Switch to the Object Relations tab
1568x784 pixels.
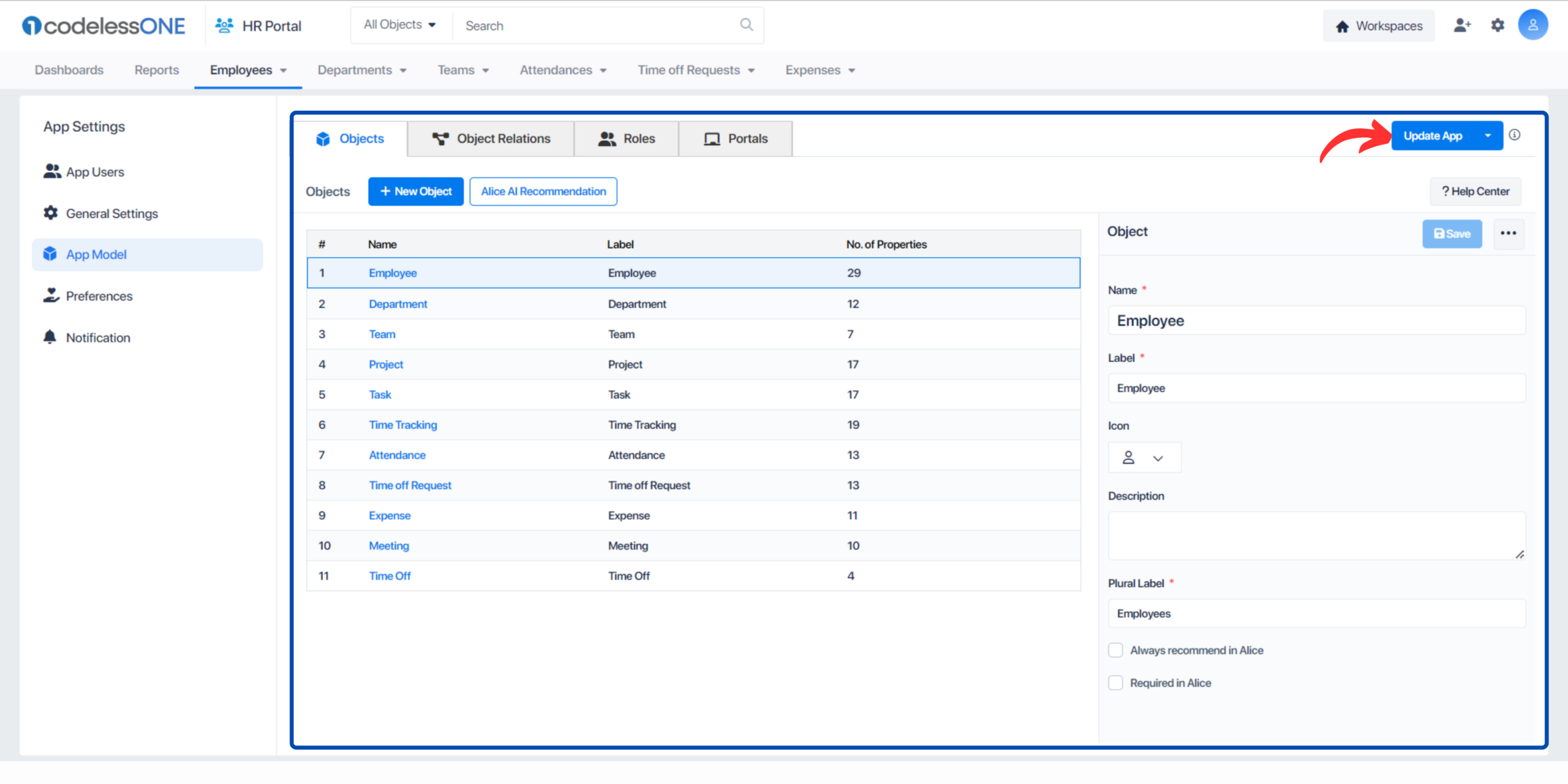491,139
